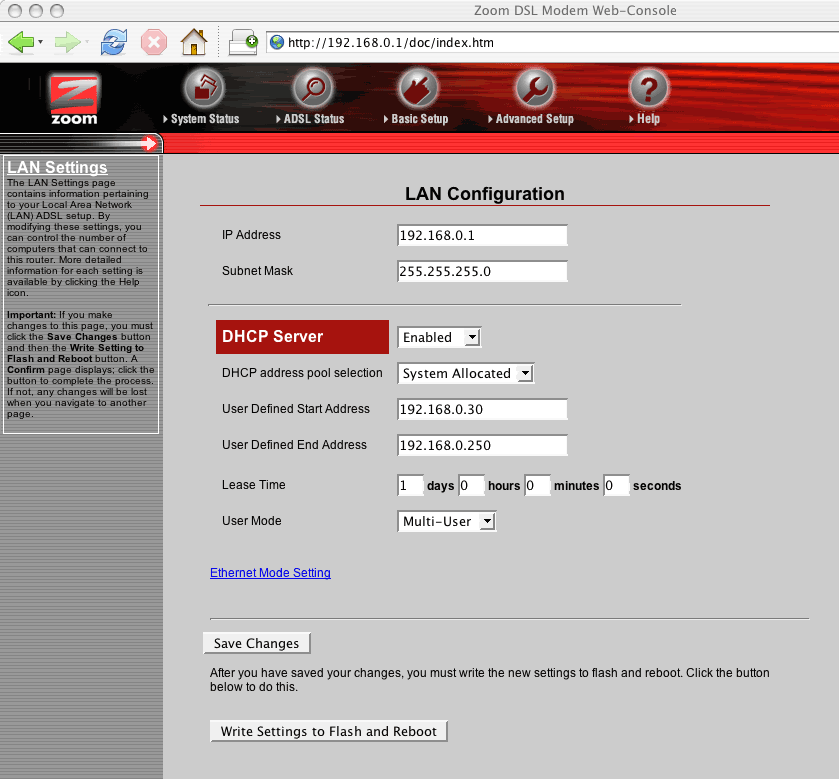Click the Lease Time days field
The height and width of the screenshot is (779, 839).
click(x=410, y=485)
